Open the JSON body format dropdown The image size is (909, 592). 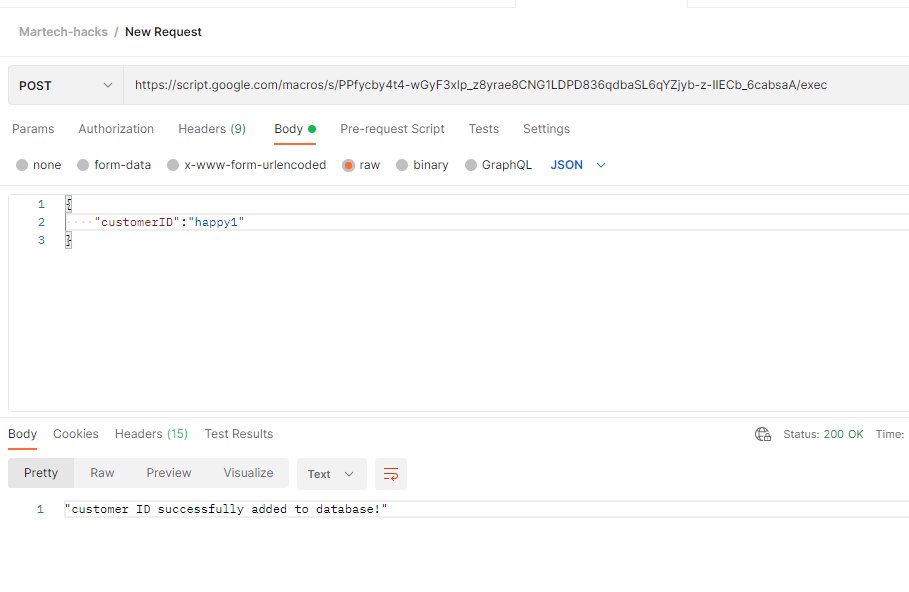[x=578, y=165]
